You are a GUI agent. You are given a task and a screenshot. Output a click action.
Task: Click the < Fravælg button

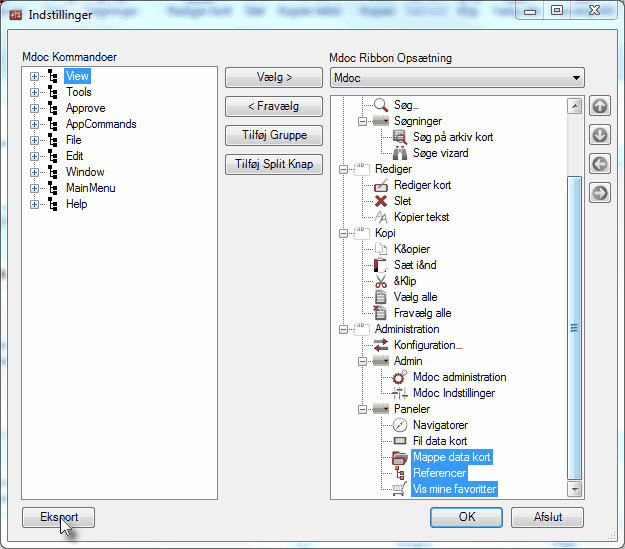274,106
